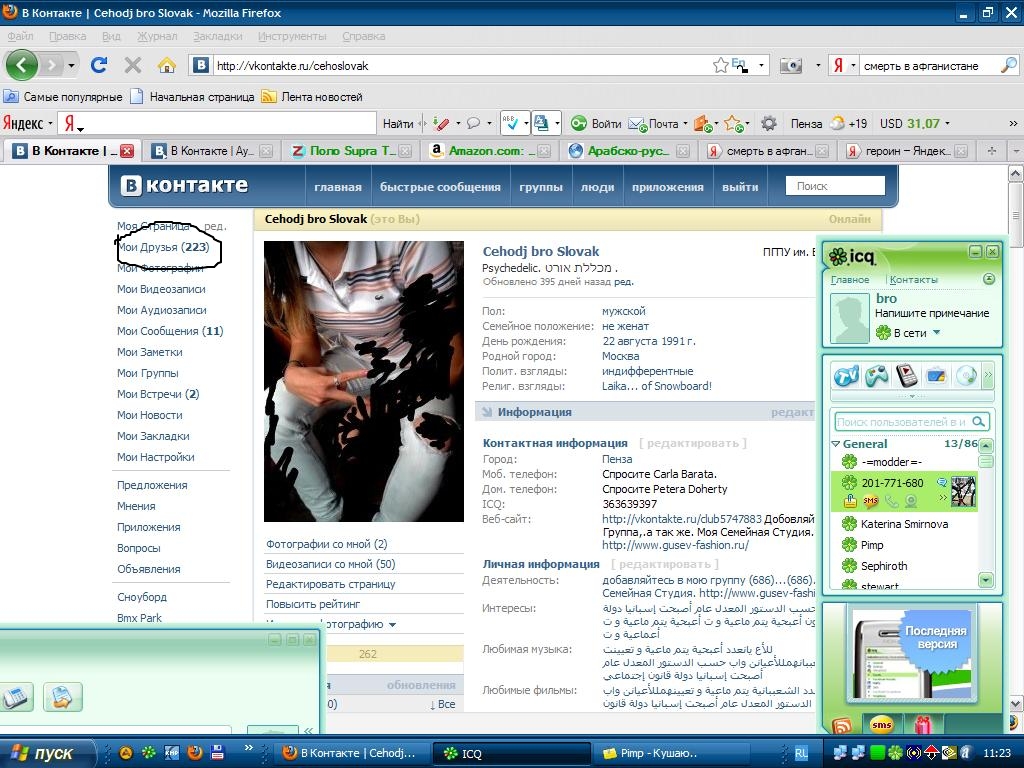
Task: Click the Yandex wallet money icon
Action: click(703, 123)
